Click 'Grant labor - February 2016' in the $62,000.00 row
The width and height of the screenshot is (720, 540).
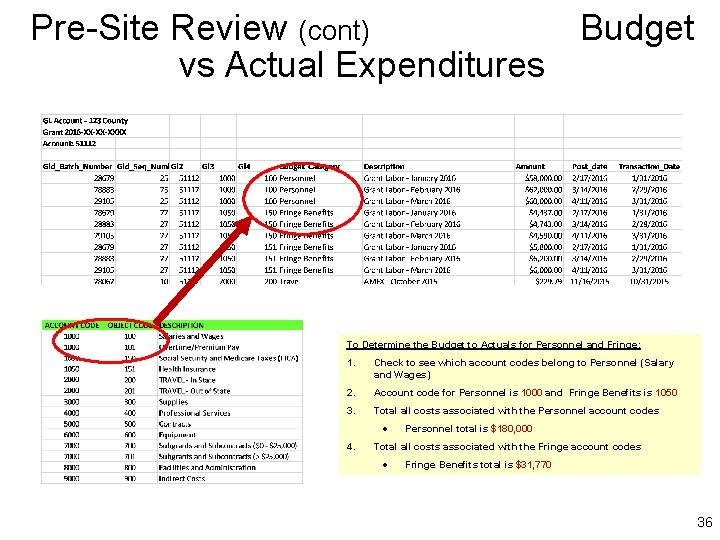click(x=412, y=190)
